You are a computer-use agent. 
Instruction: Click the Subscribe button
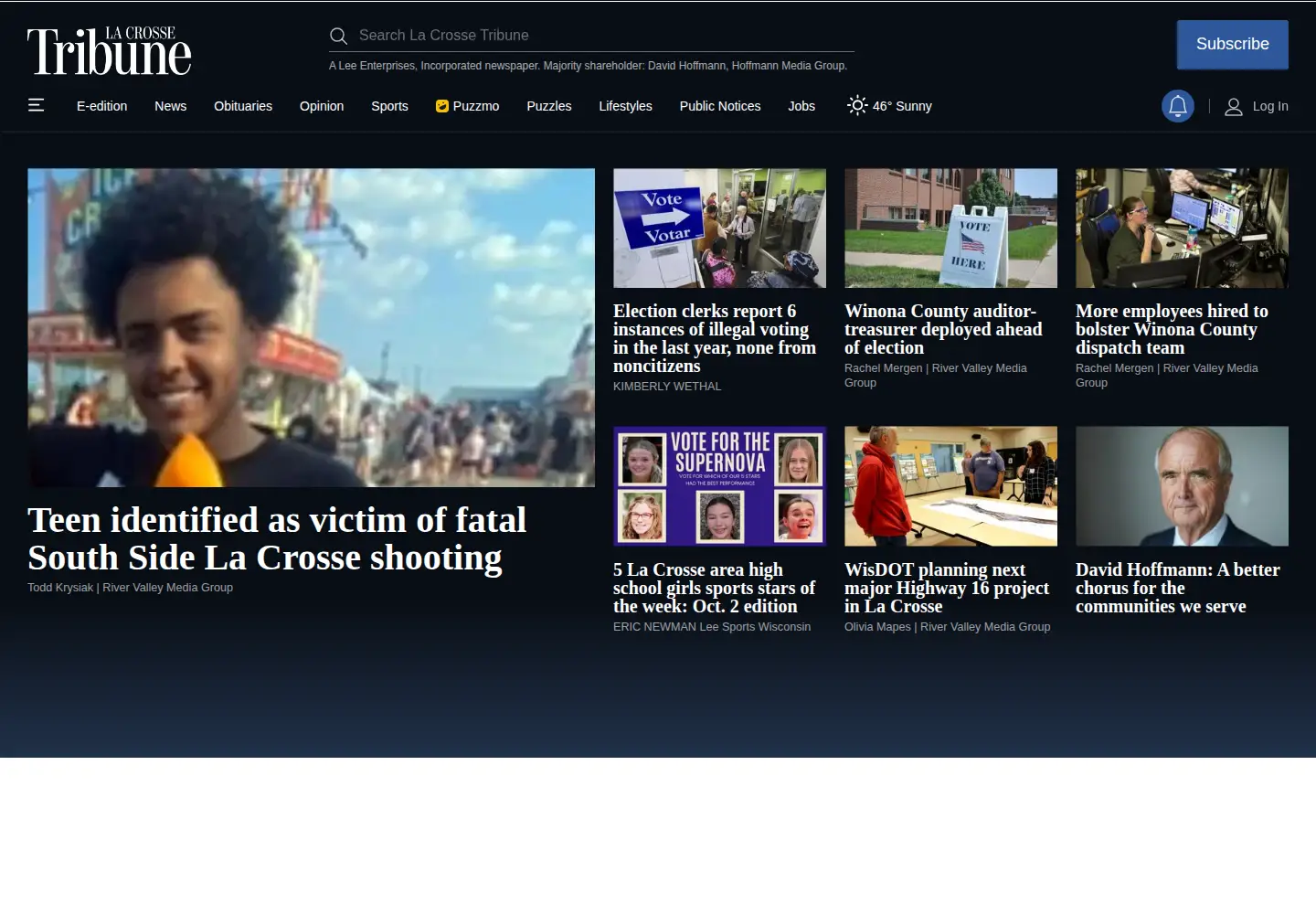(x=1233, y=44)
